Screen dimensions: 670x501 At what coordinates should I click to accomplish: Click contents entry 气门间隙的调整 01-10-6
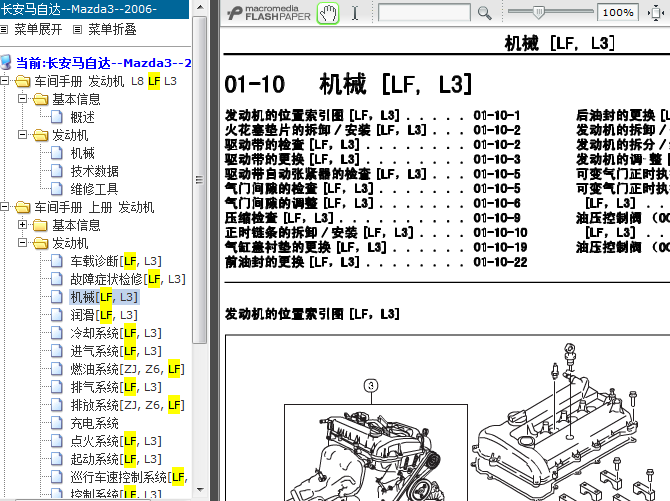coord(373,203)
